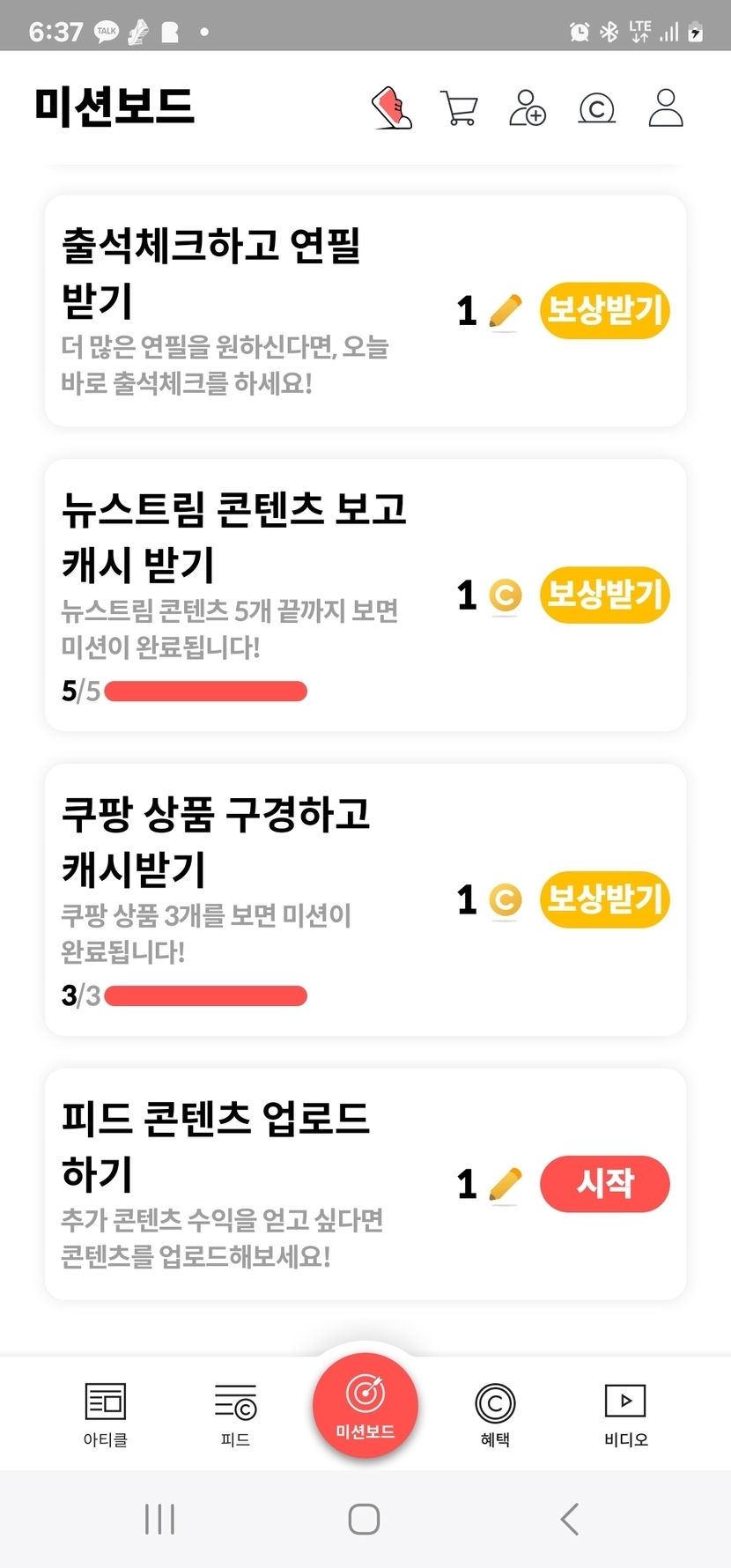Claim reward for 뉴스트림 콘텐츠 보고 캐시 받기
731x1568 pixels.
605,595
